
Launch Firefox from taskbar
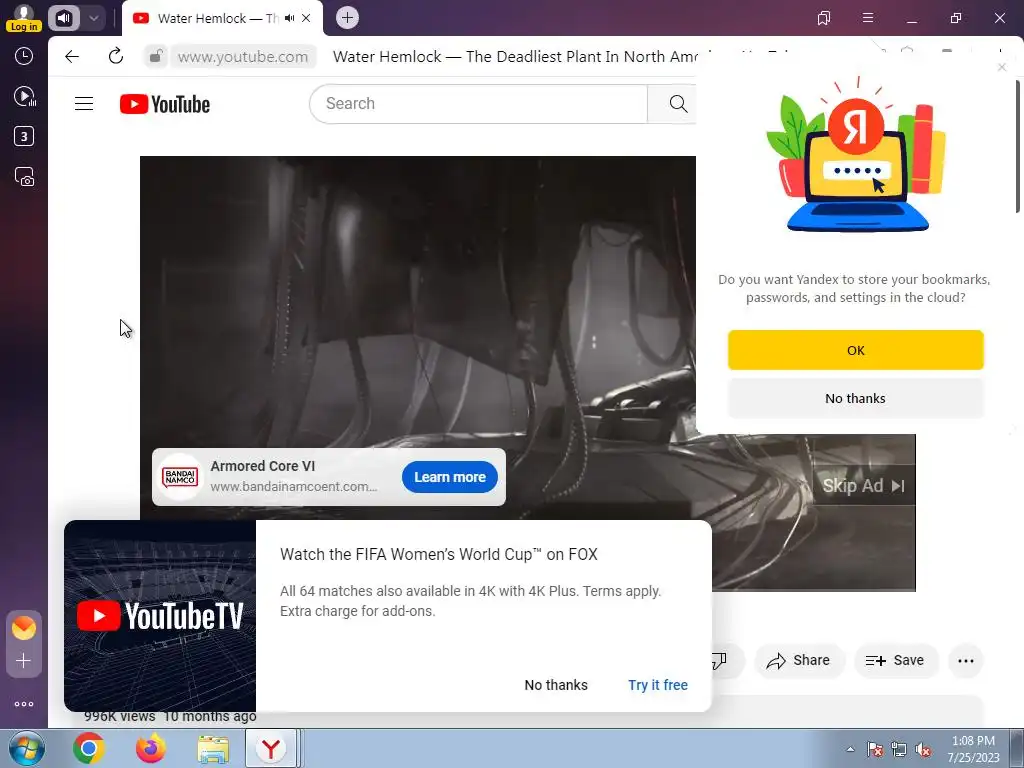[x=151, y=748]
